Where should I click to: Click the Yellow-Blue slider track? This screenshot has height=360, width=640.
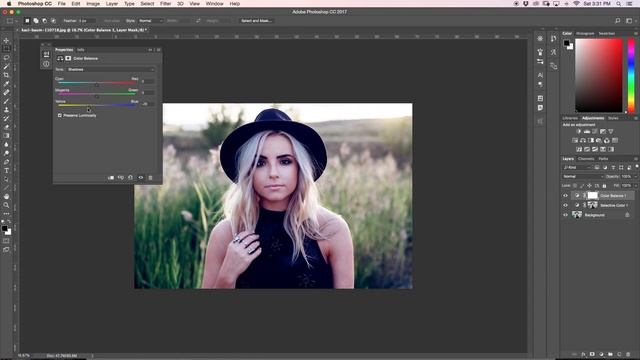(x=97, y=105)
